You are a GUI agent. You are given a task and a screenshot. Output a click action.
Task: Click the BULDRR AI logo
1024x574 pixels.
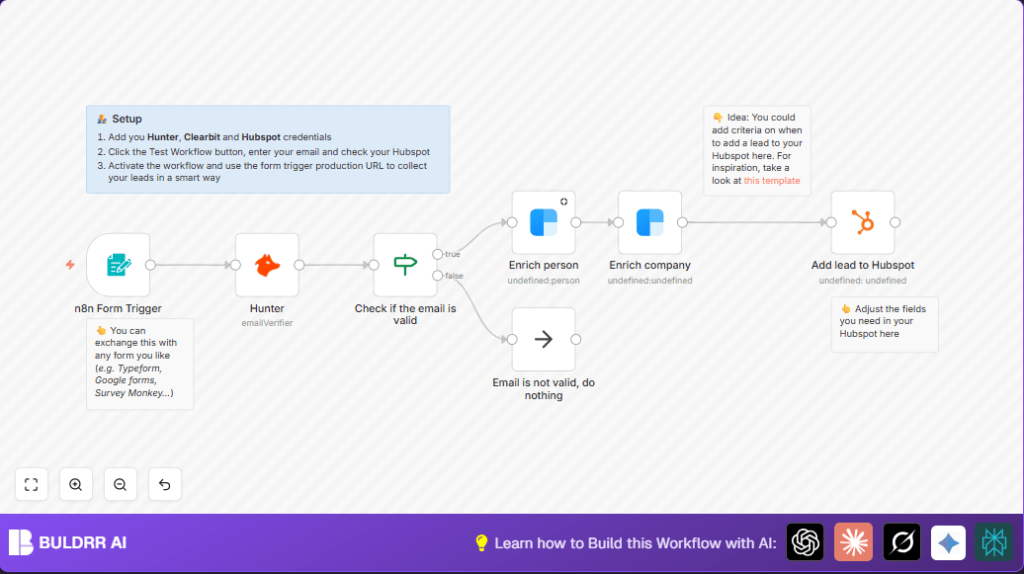coord(67,542)
